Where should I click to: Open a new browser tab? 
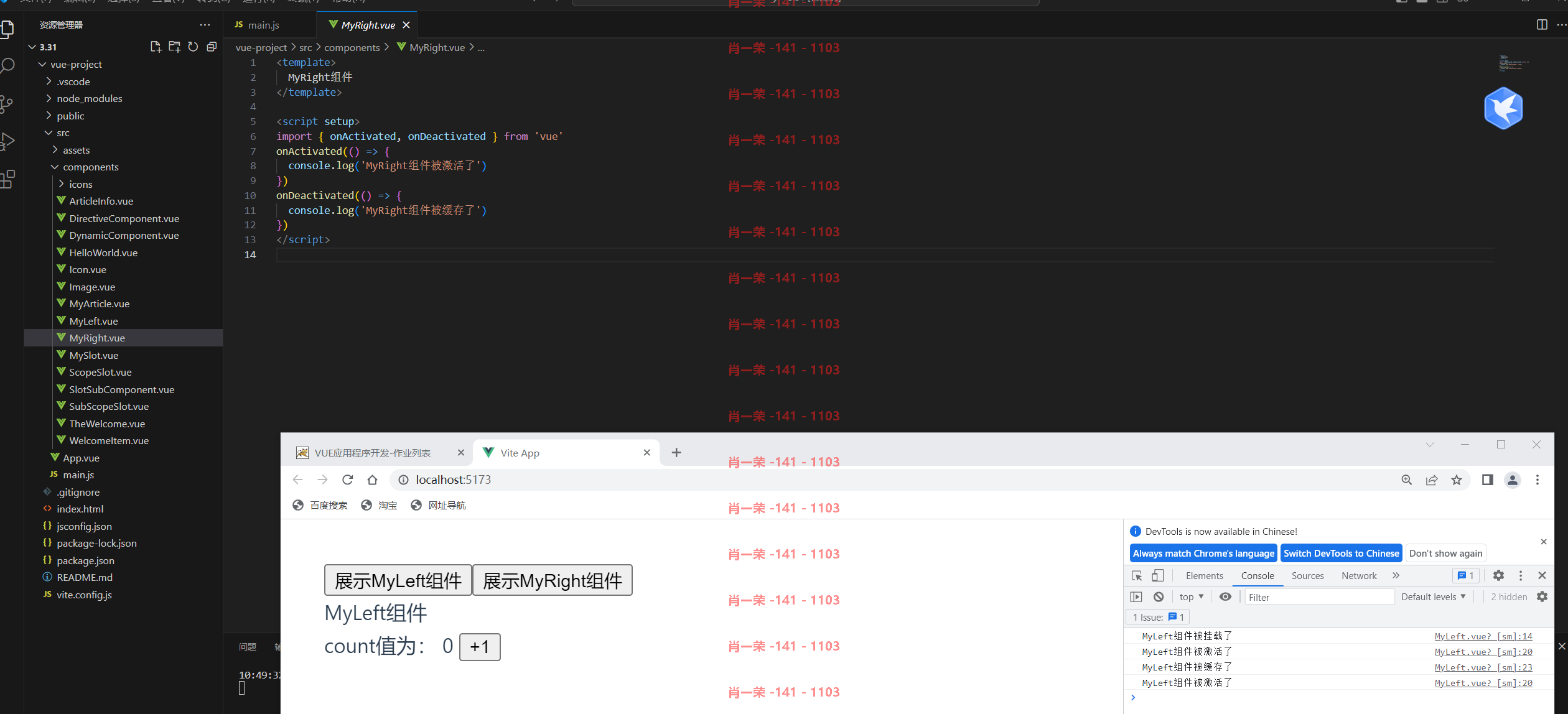[676, 453]
